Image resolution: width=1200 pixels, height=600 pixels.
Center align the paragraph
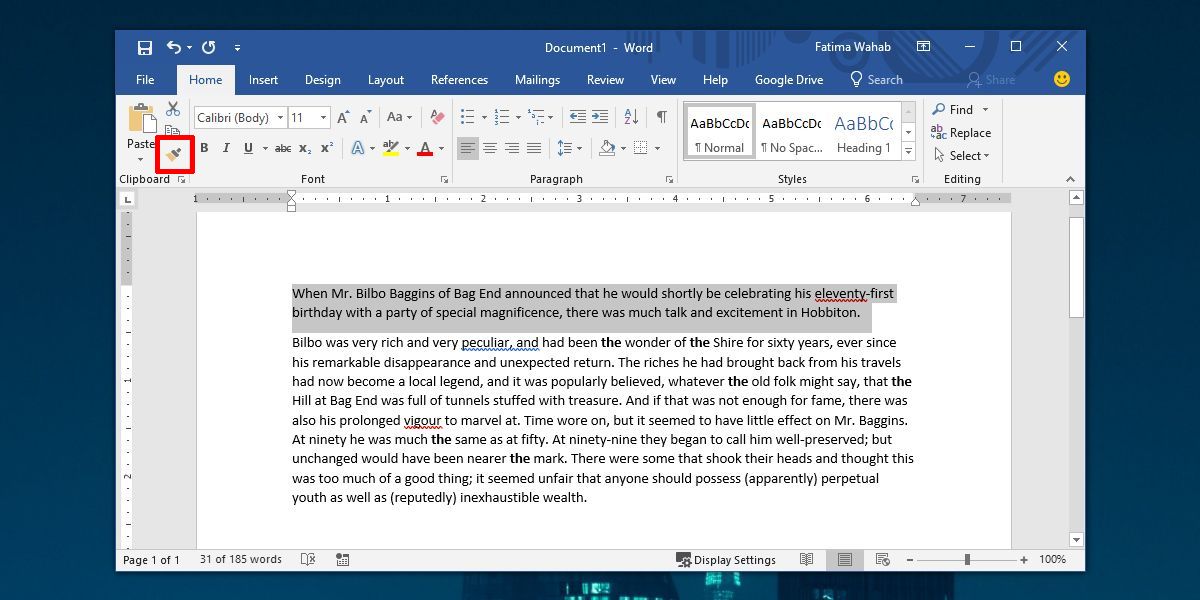[x=490, y=148]
